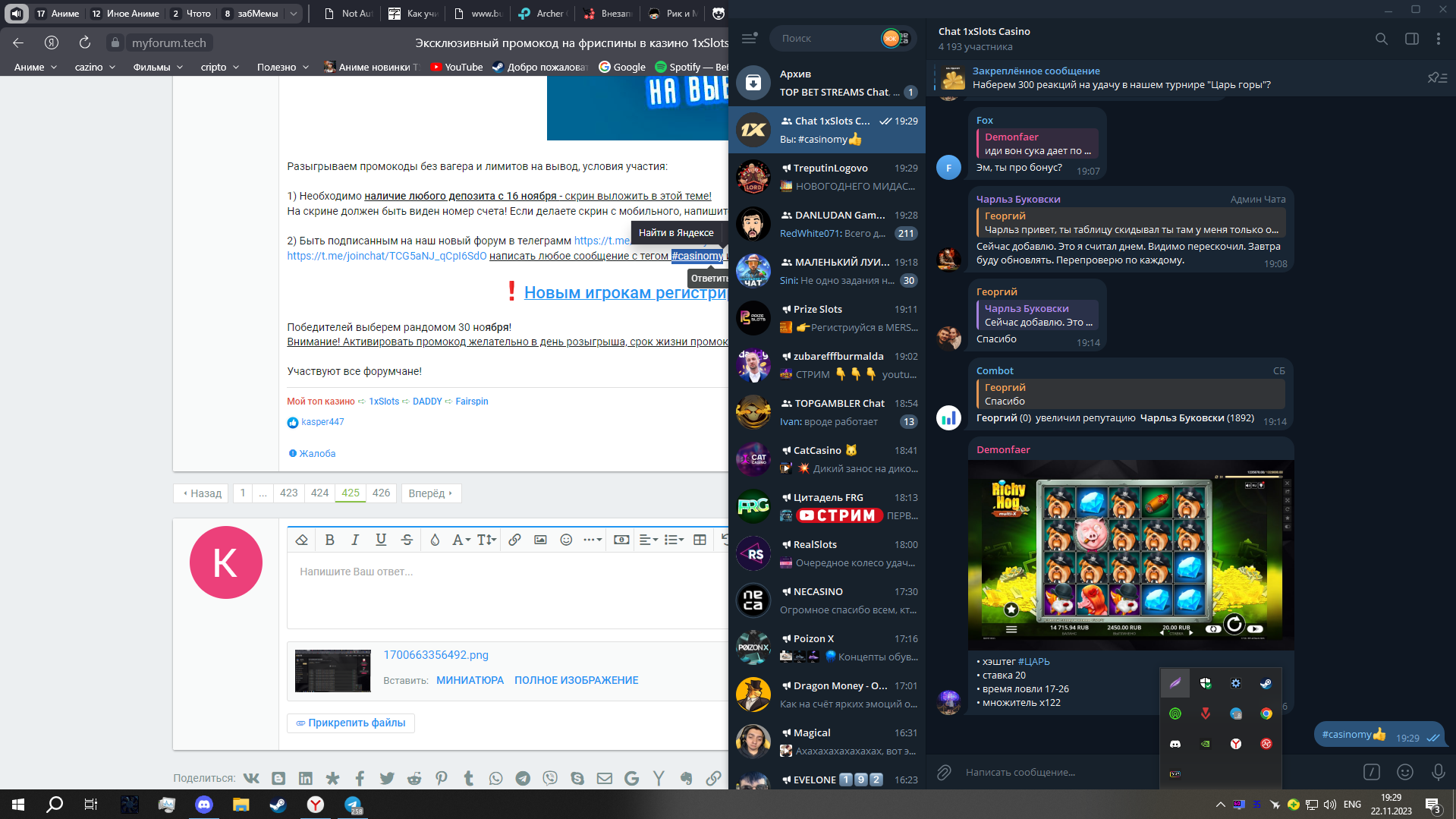Viewport: 1456px width, 819px height.
Task: Open the list dropdown in the editor
Action: (674, 540)
